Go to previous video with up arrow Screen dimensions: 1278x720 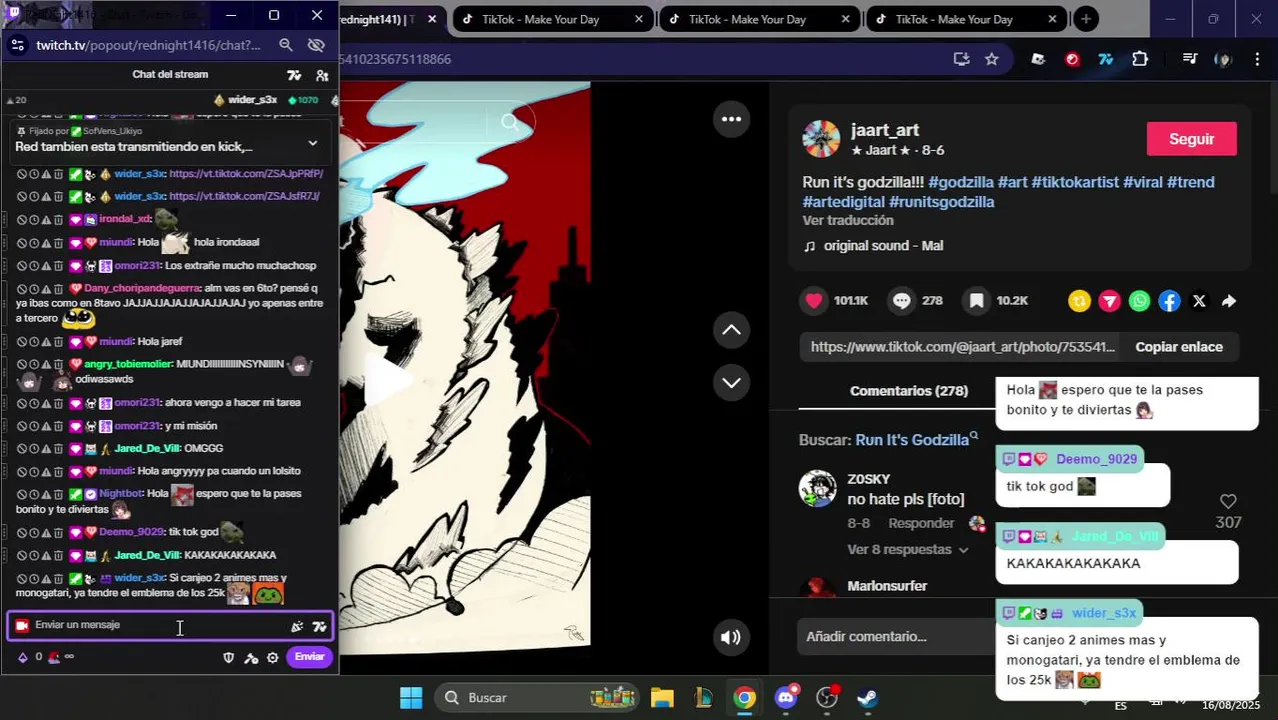(731, 330)
